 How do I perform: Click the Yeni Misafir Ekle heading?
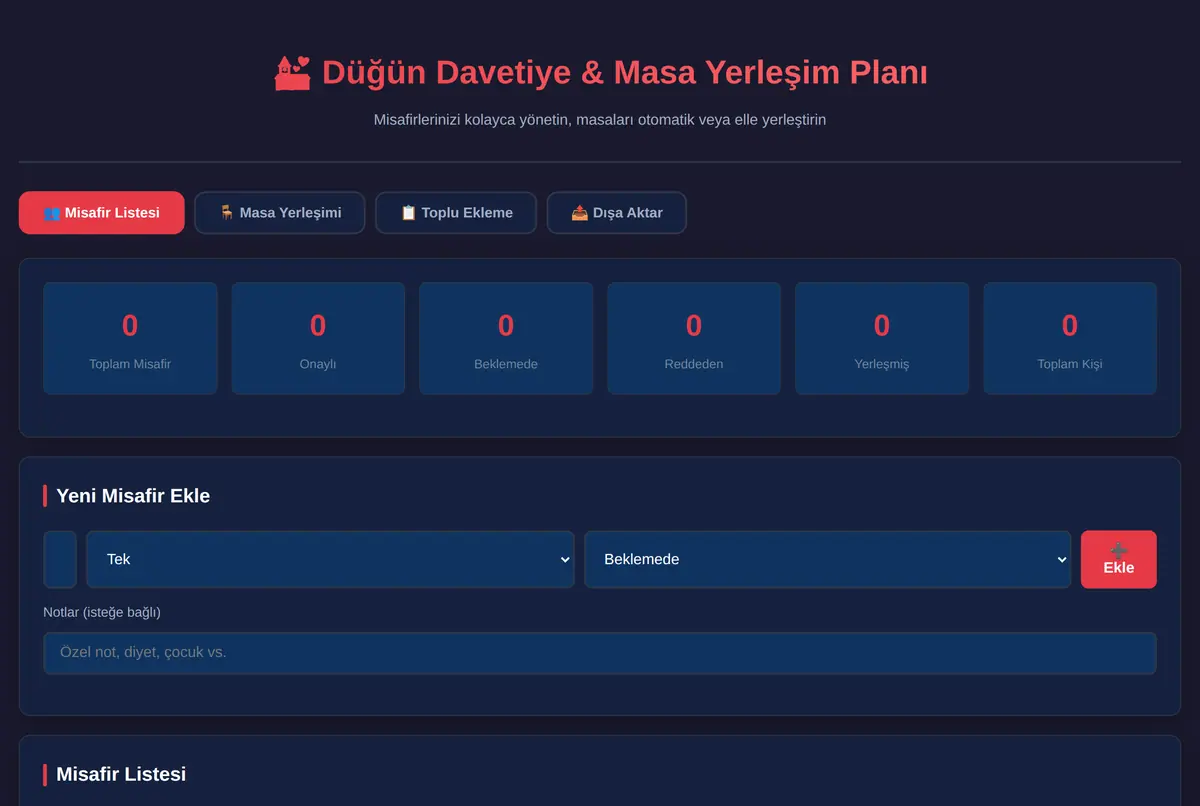pos(133,496)
